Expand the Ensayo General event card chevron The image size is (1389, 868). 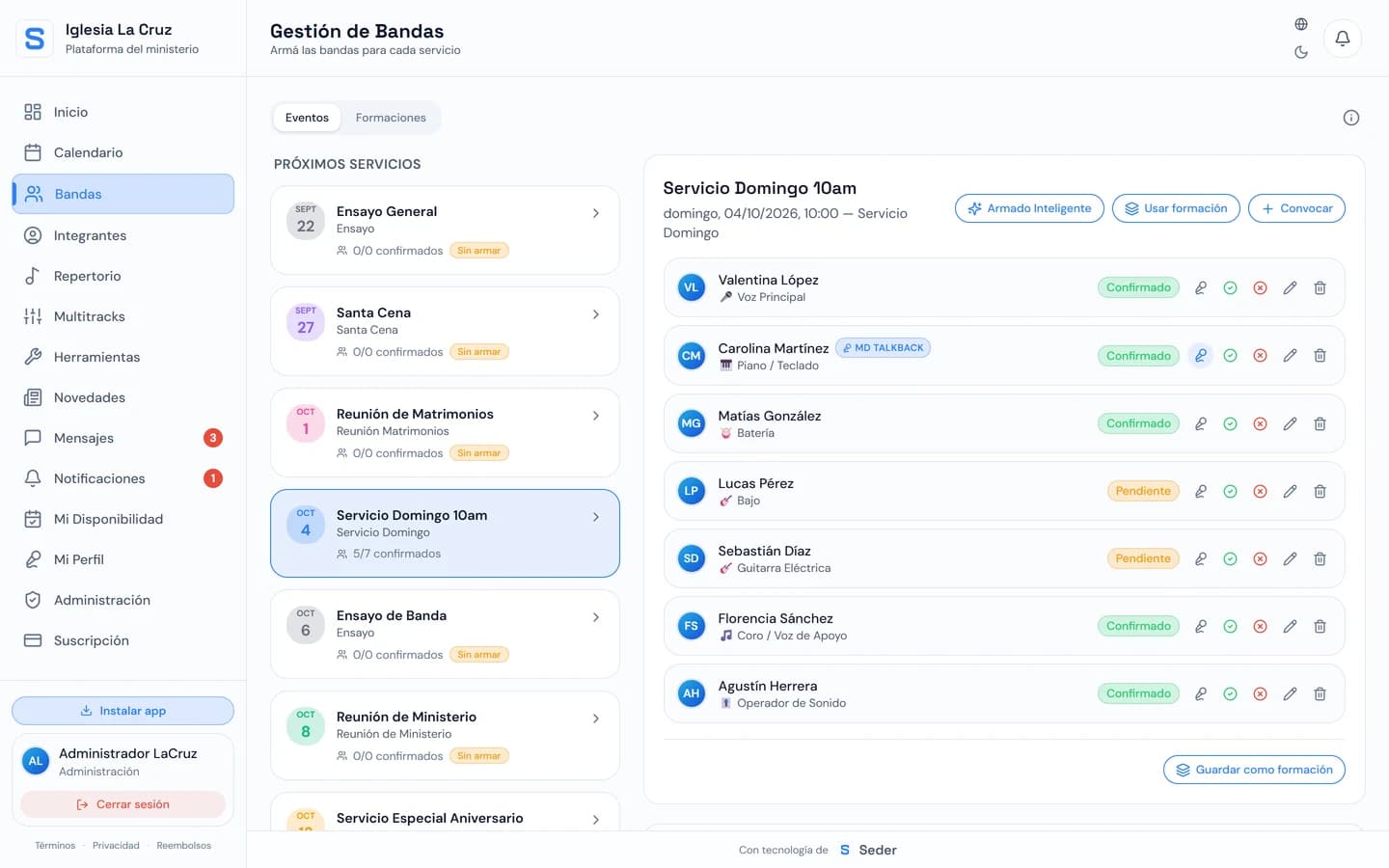pyautogui.click(x=596, y=213)
